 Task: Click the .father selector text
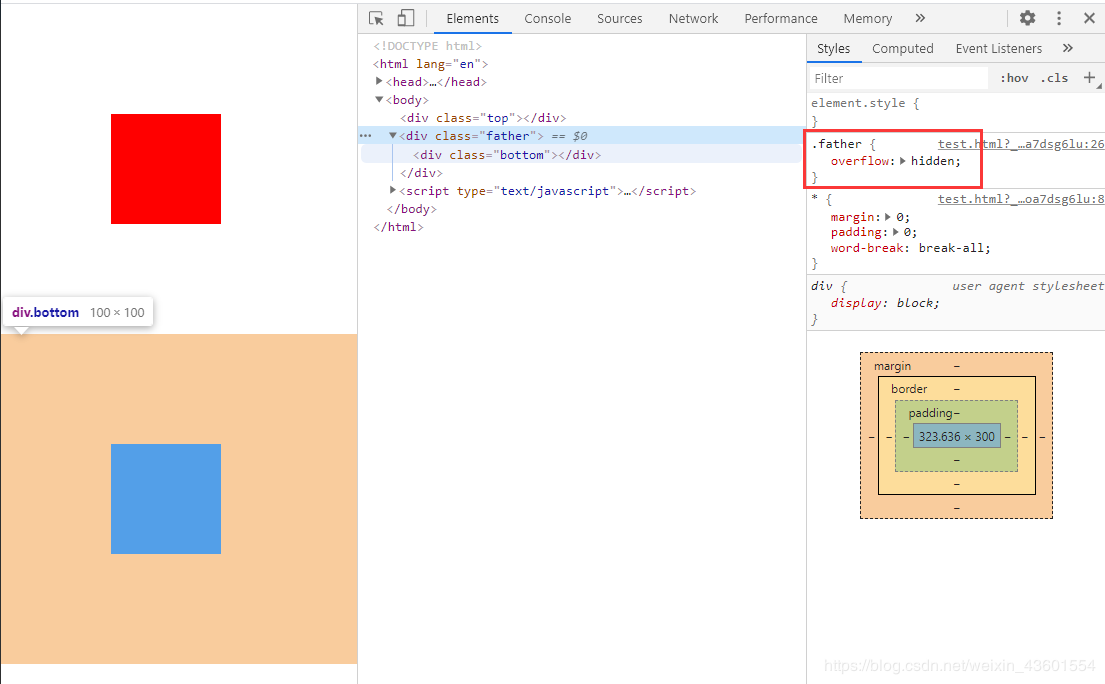(x=837, y=144)
